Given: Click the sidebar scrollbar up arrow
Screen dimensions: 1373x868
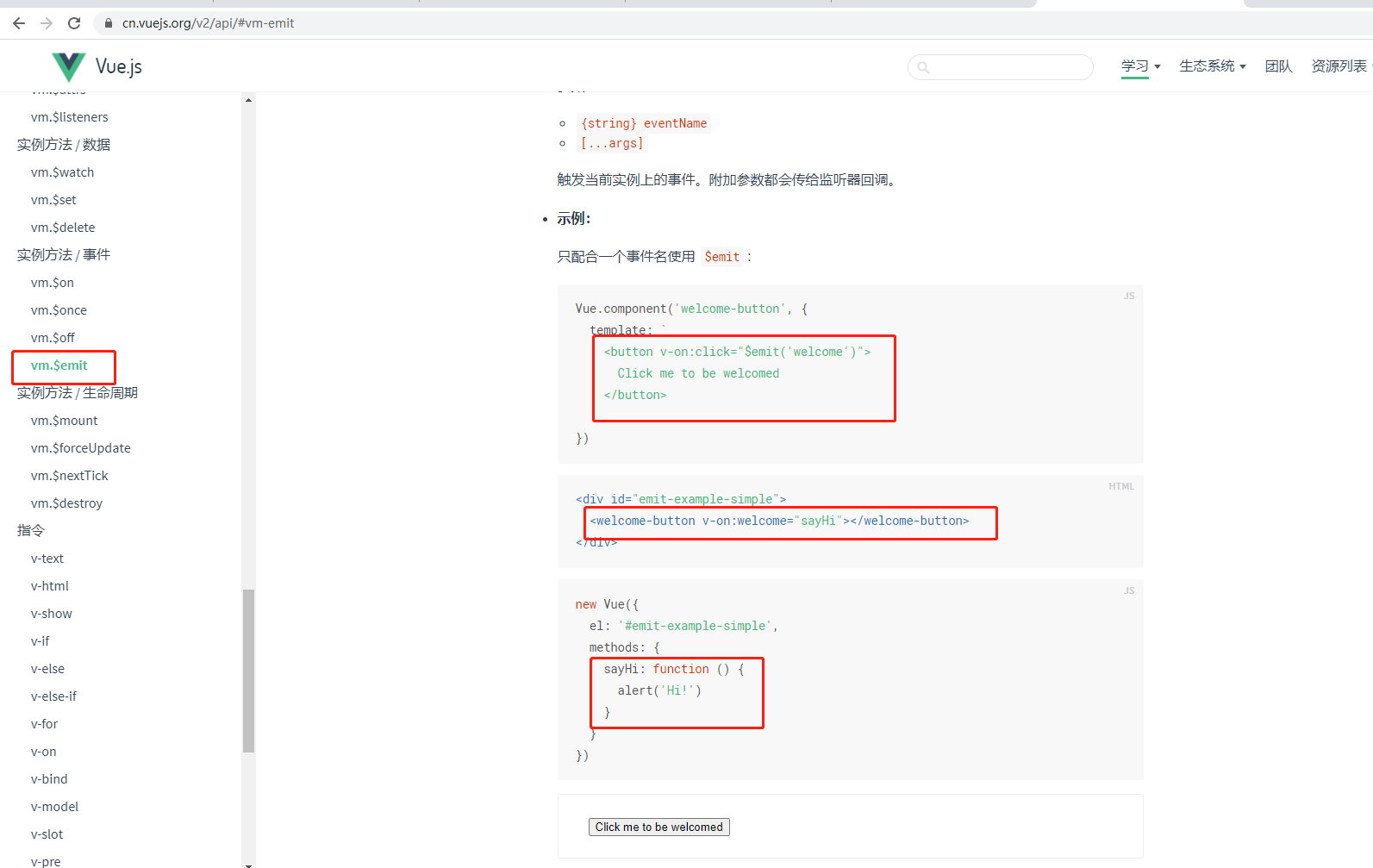Looking at the screenshot, I should [x=248, y=100].
